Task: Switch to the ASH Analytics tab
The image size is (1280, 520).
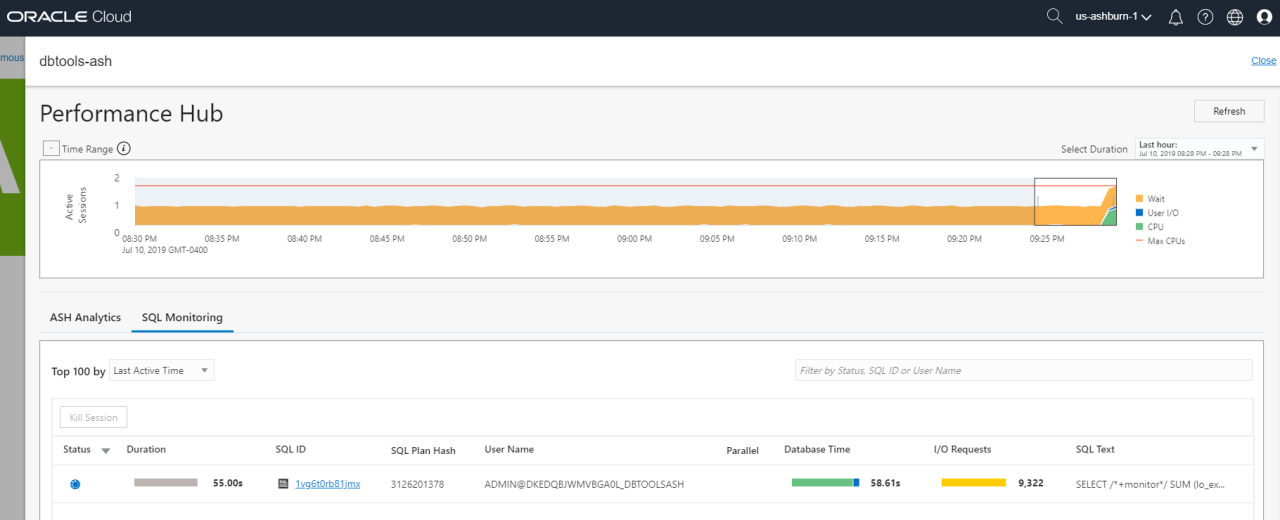Action: click(85, 317)
